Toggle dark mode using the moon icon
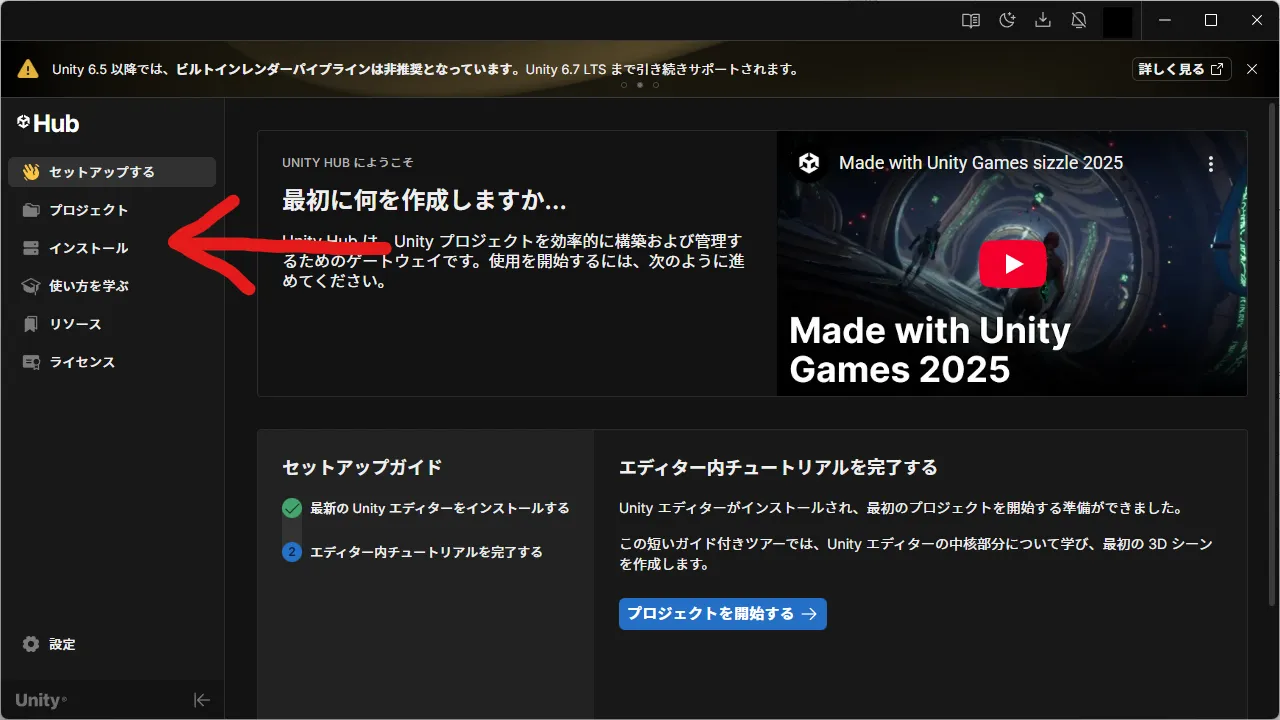 tap(1006, 20)
